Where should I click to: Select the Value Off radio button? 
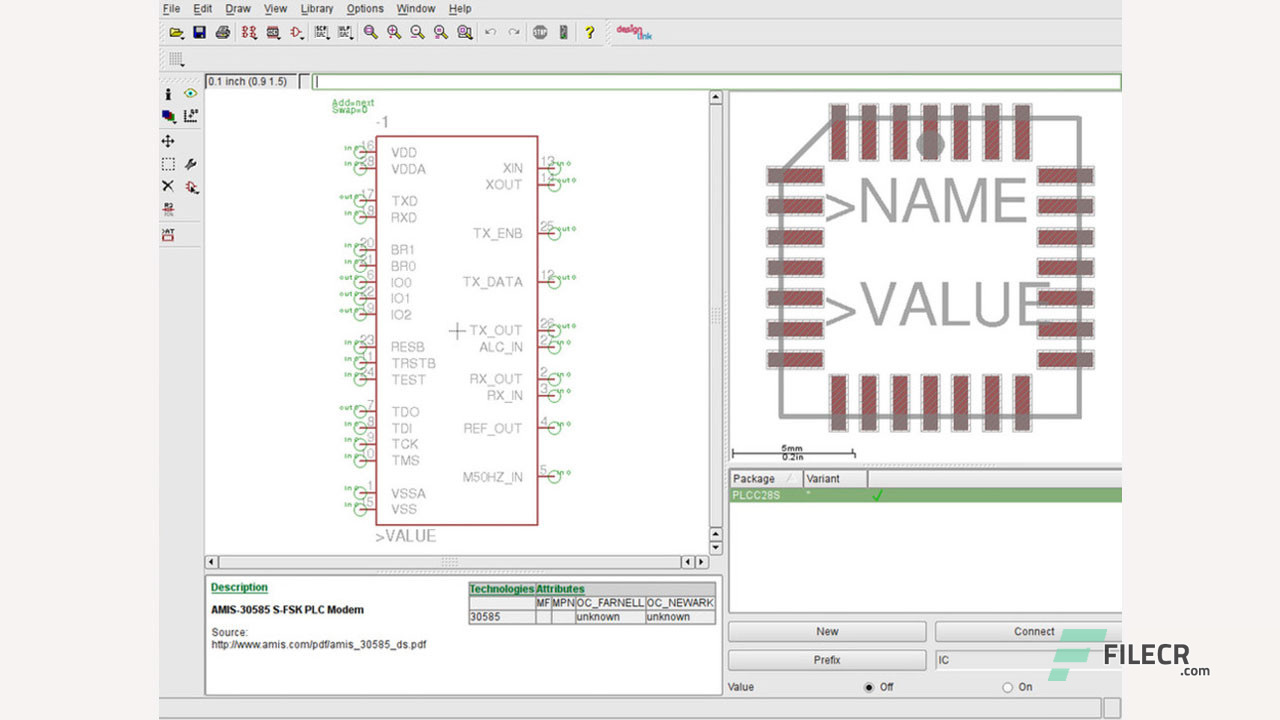[x=868, y=688]
